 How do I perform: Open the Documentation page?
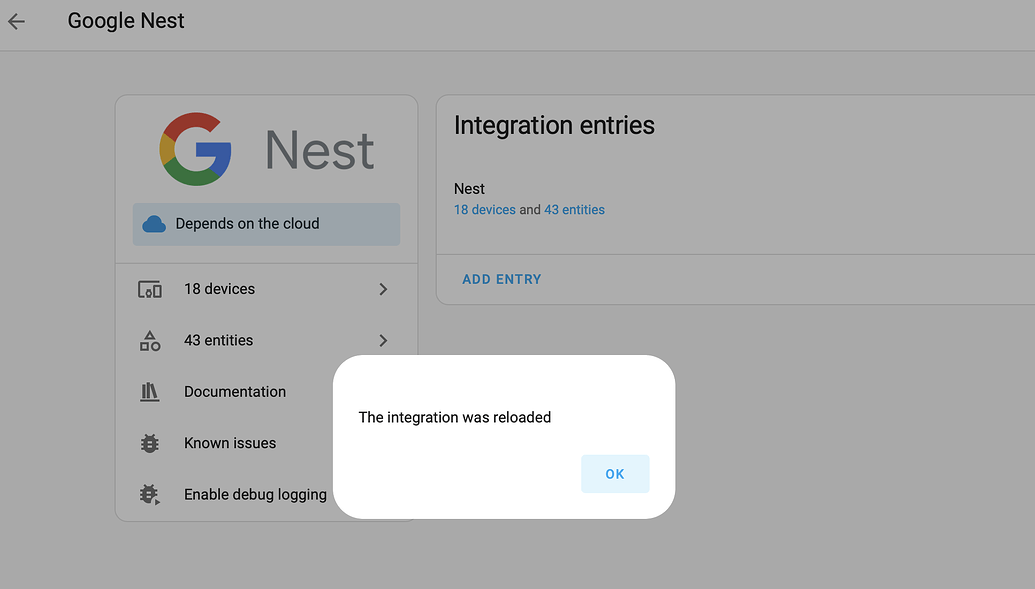[234, 391]
